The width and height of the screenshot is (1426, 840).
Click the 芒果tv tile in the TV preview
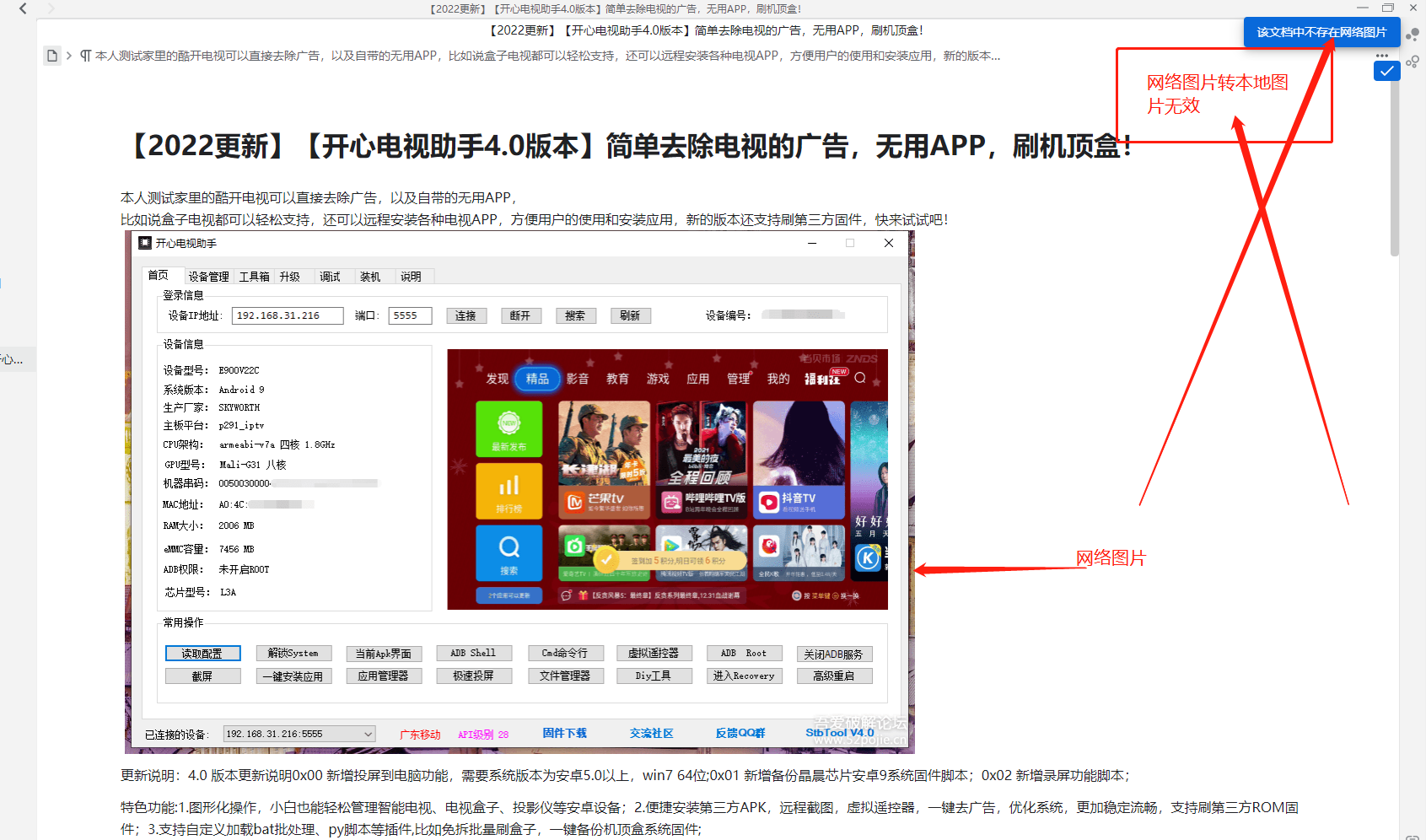tap(604, 460)
